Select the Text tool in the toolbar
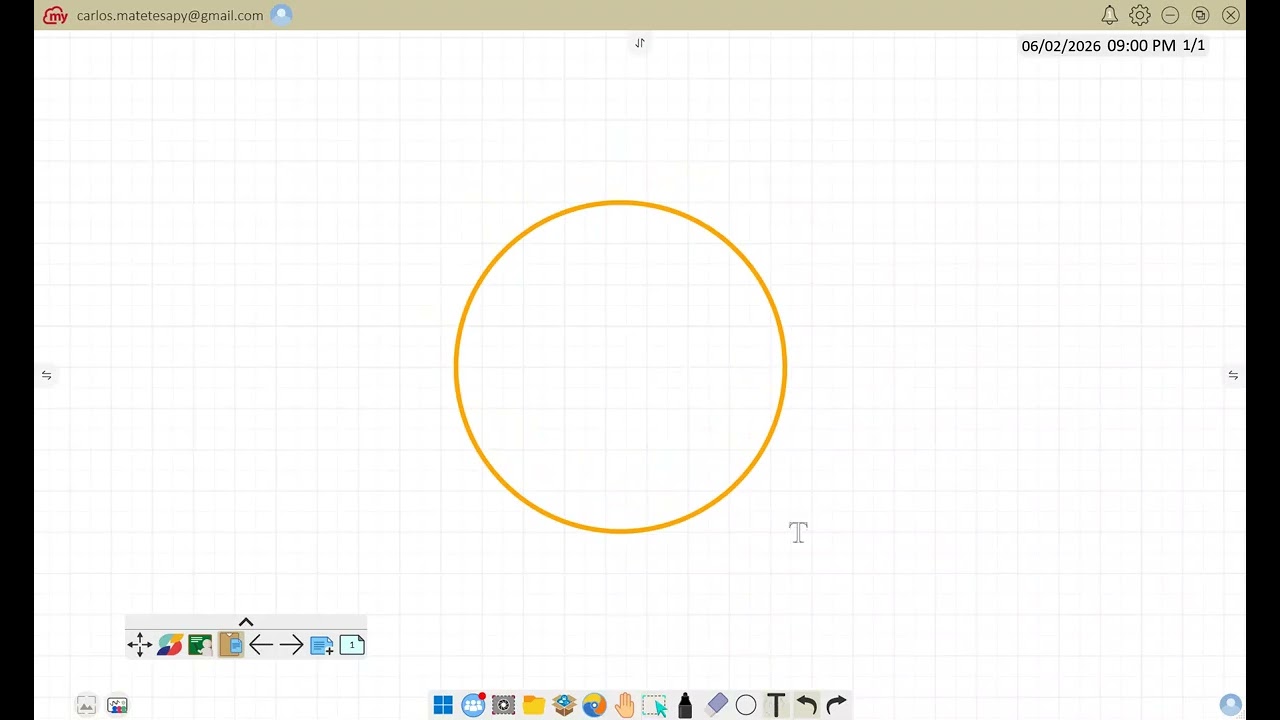1280x720 pixels. click(776, 705)
